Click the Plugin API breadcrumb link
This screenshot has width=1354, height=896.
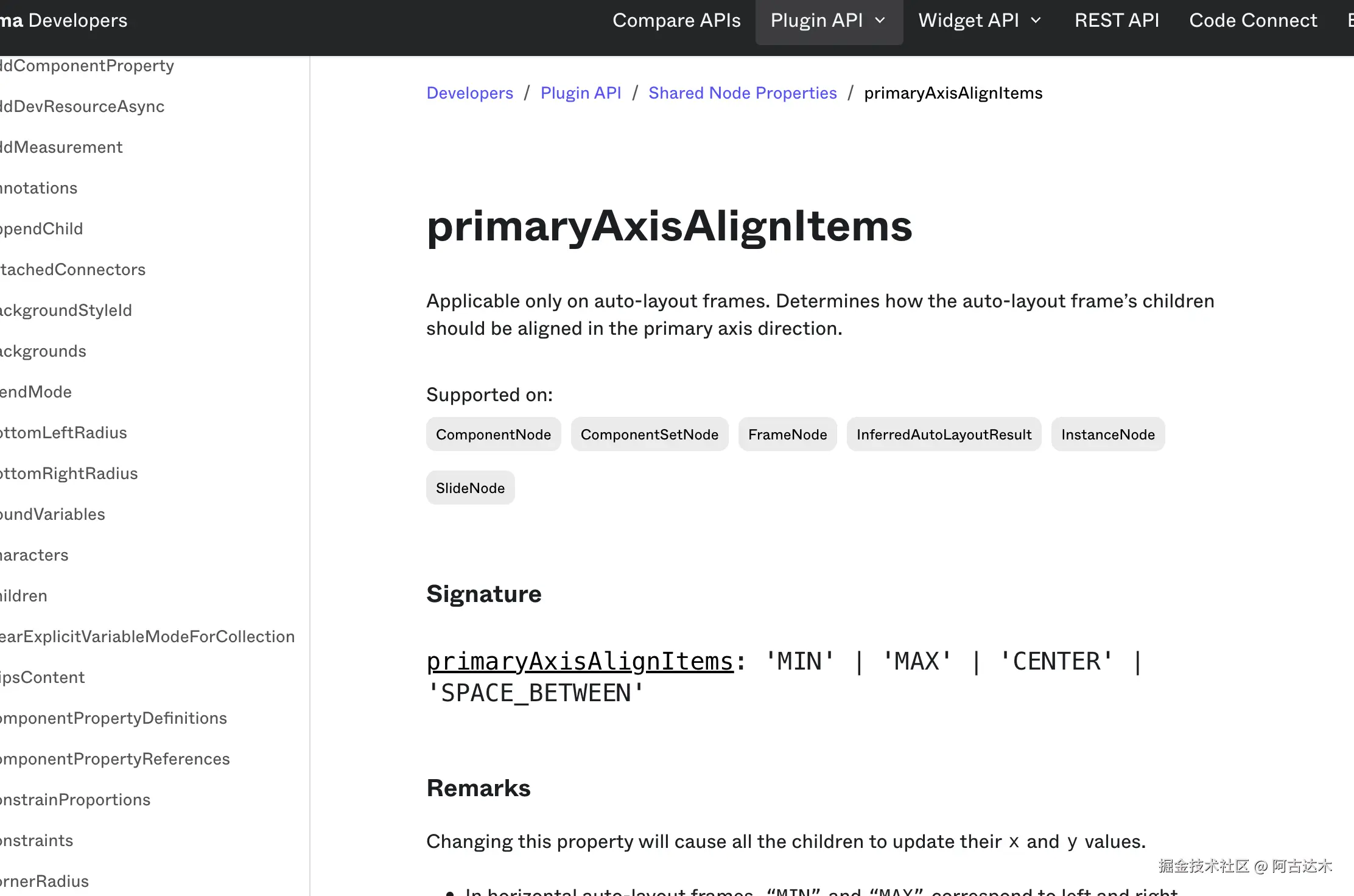pyautogui.click(x=580, y=93)
